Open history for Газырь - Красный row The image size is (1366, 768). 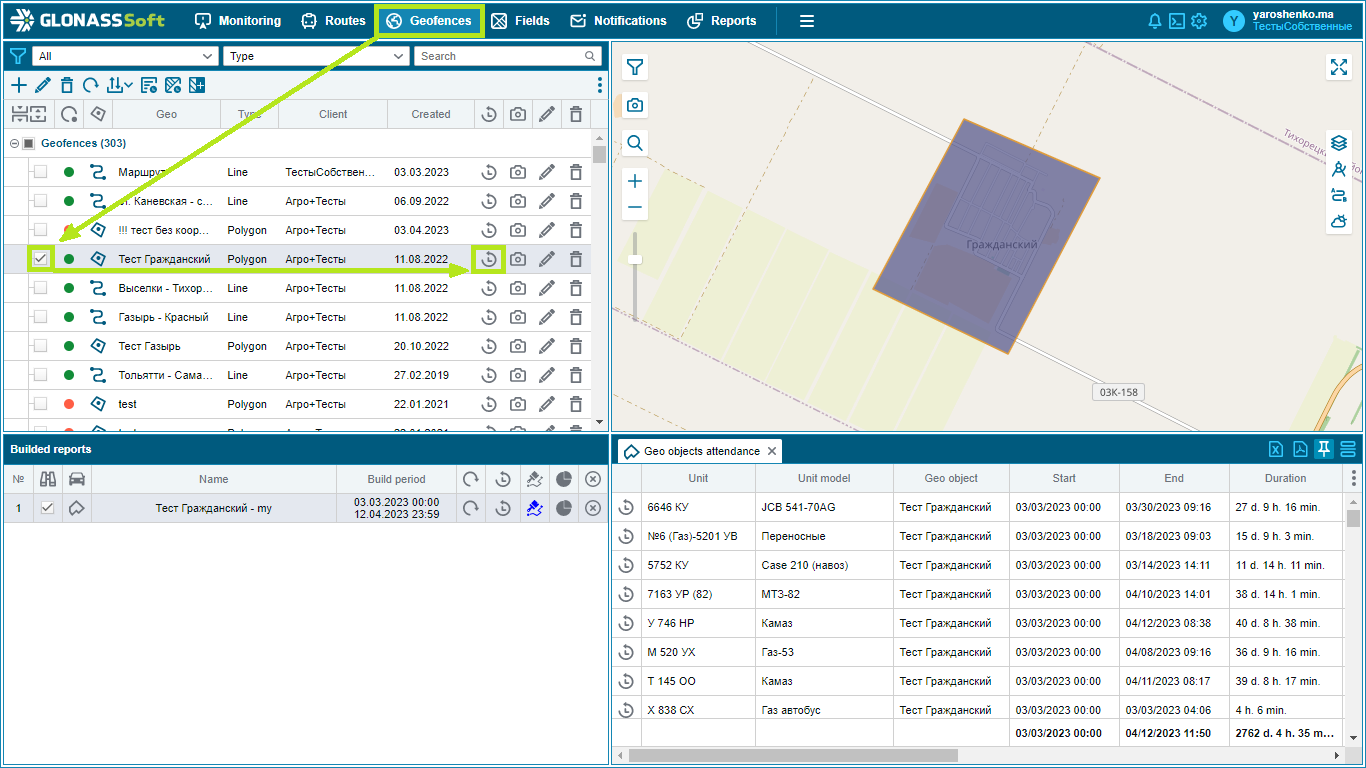point(489,317)
